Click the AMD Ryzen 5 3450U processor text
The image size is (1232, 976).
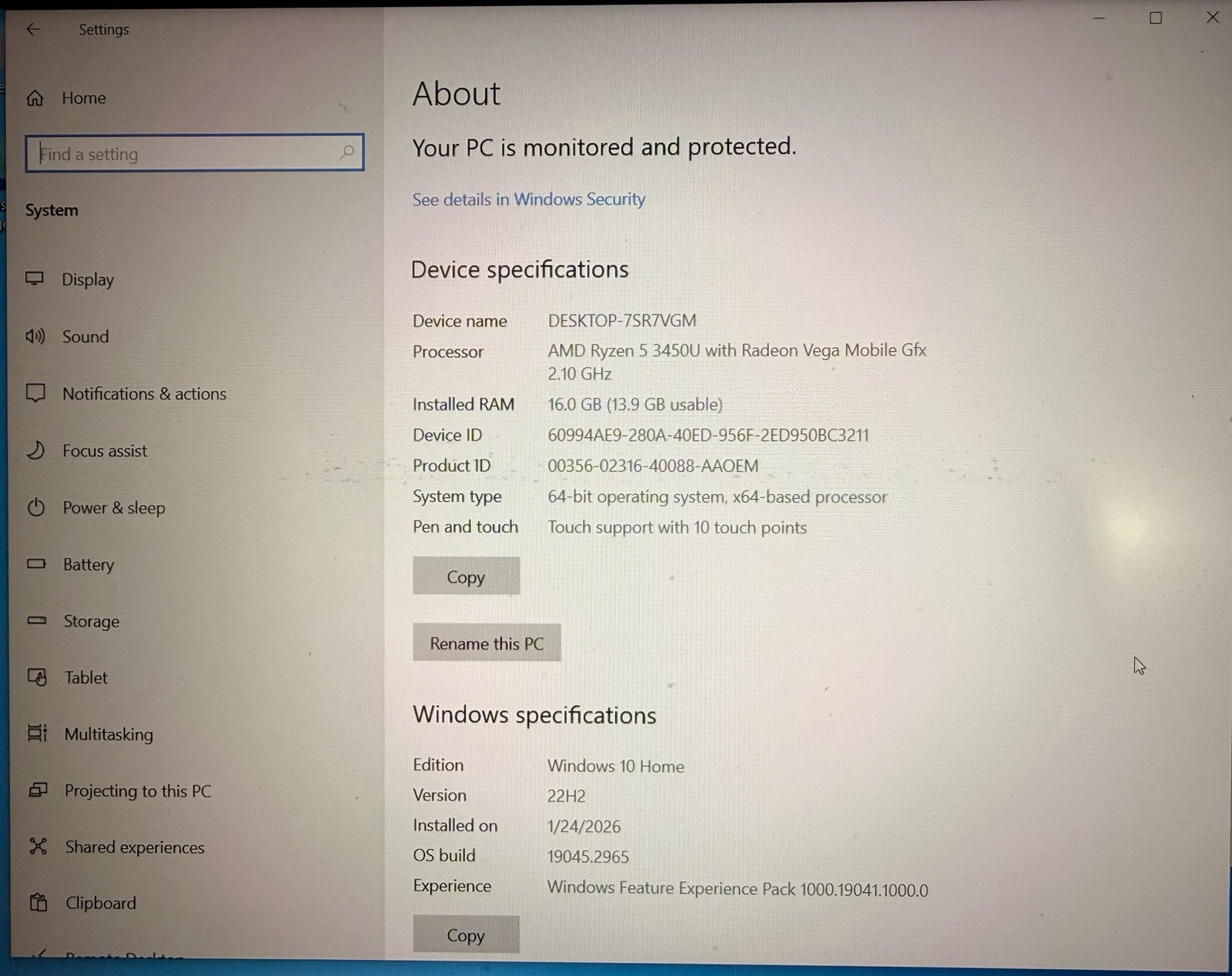tap(737, 362)
